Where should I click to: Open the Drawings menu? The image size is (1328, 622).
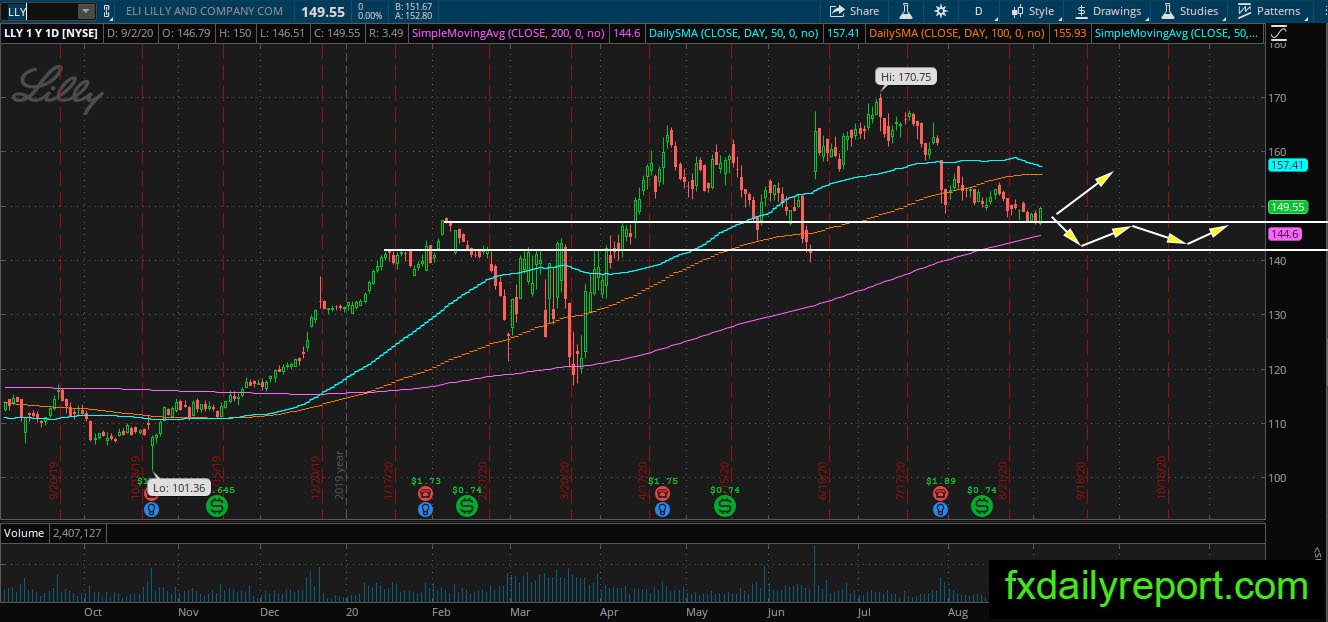1108,11
